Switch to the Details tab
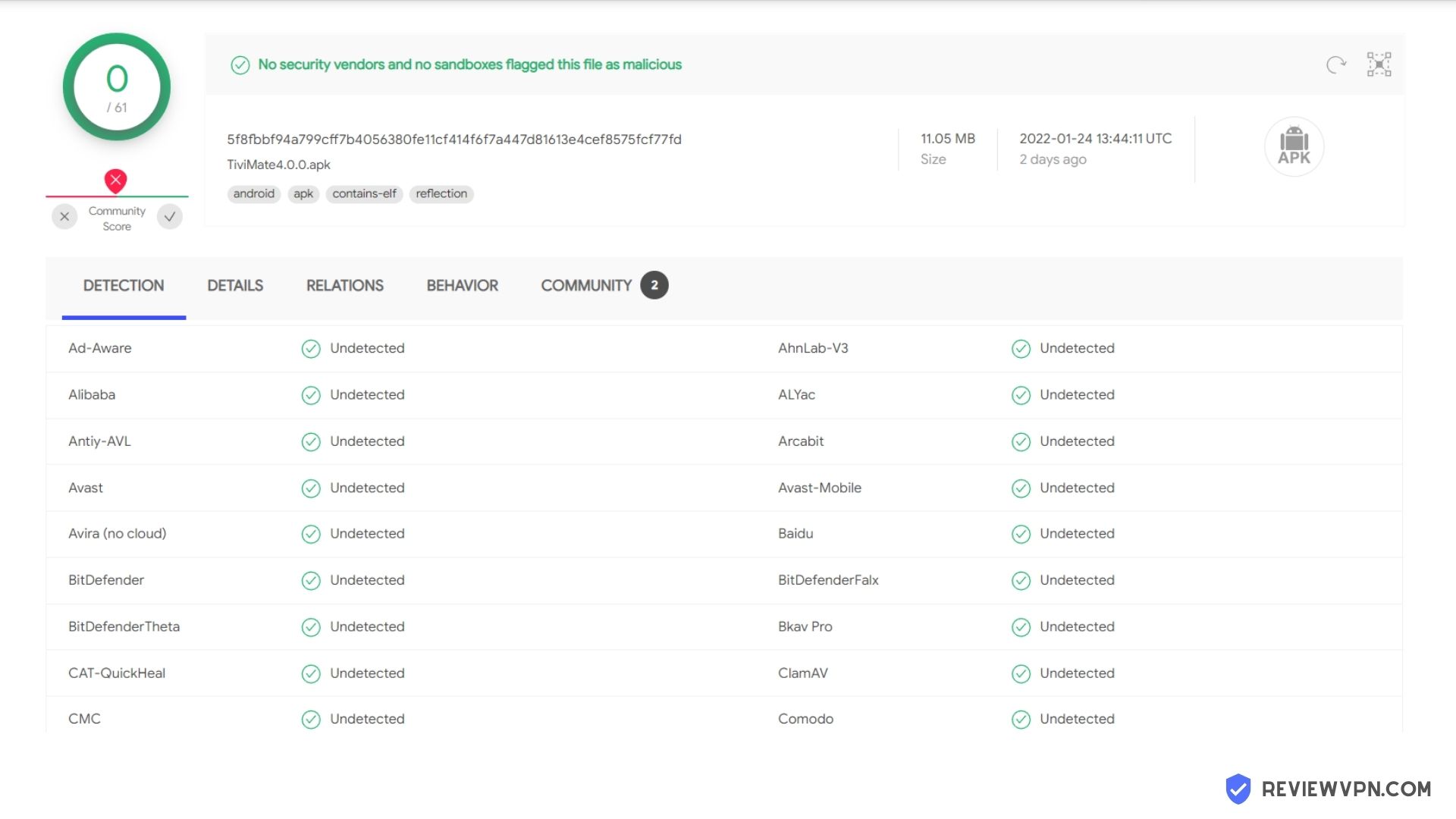The width and height of the screenshot is (1456, 819). click(x=235, y=286)
